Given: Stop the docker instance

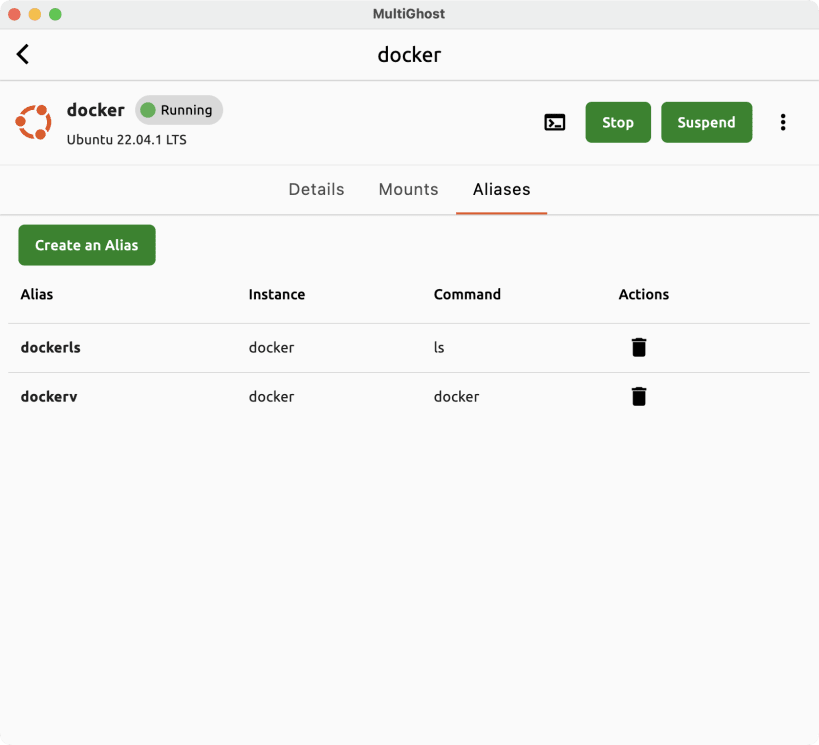Looking at the screenshot, I should tap(618, 122).
